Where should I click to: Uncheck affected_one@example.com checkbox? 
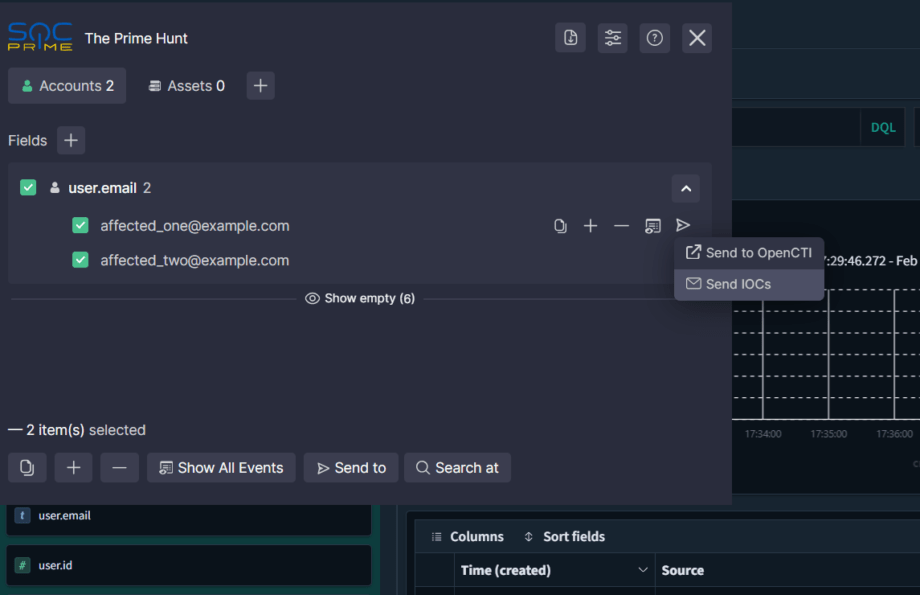tap(80, 225)
